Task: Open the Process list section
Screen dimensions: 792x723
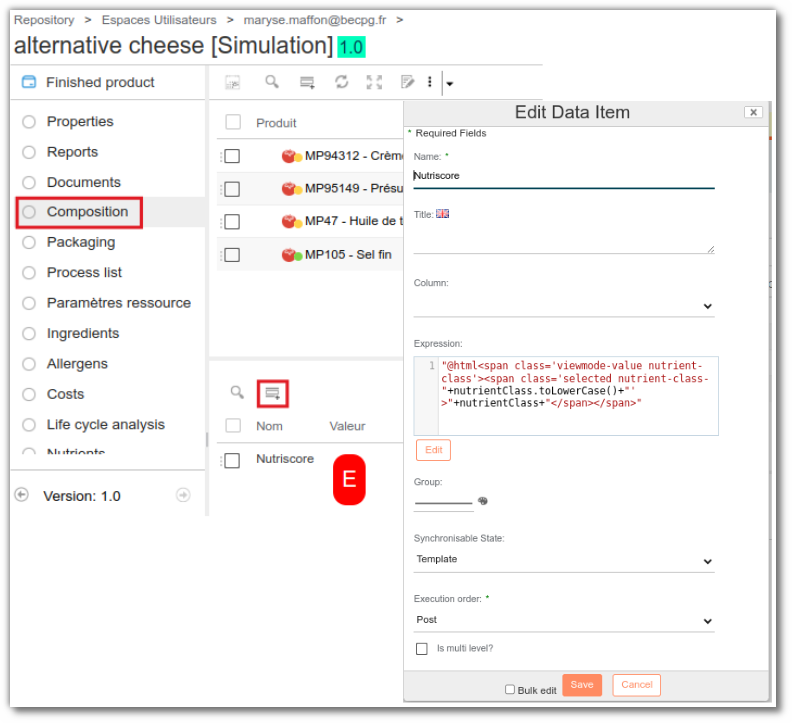Action: point(84,272)
